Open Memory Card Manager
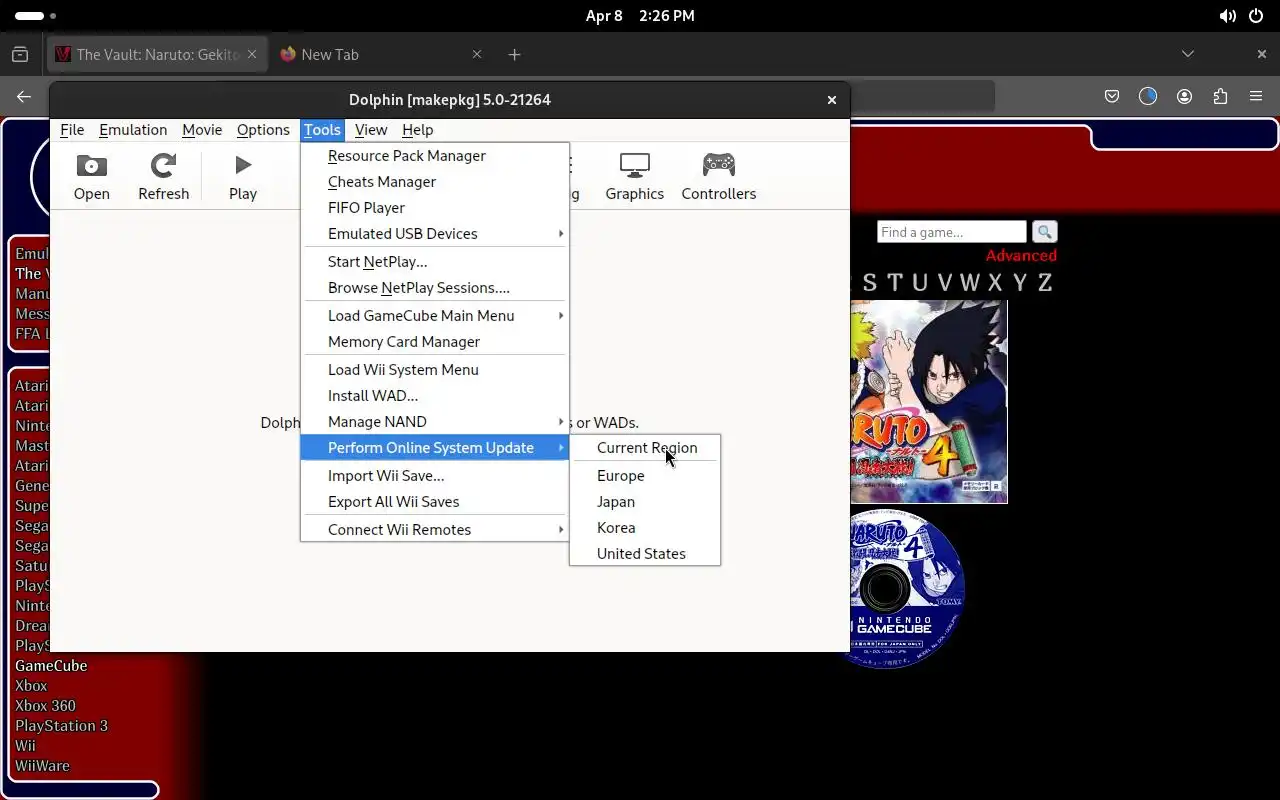 tap(435, 342)
